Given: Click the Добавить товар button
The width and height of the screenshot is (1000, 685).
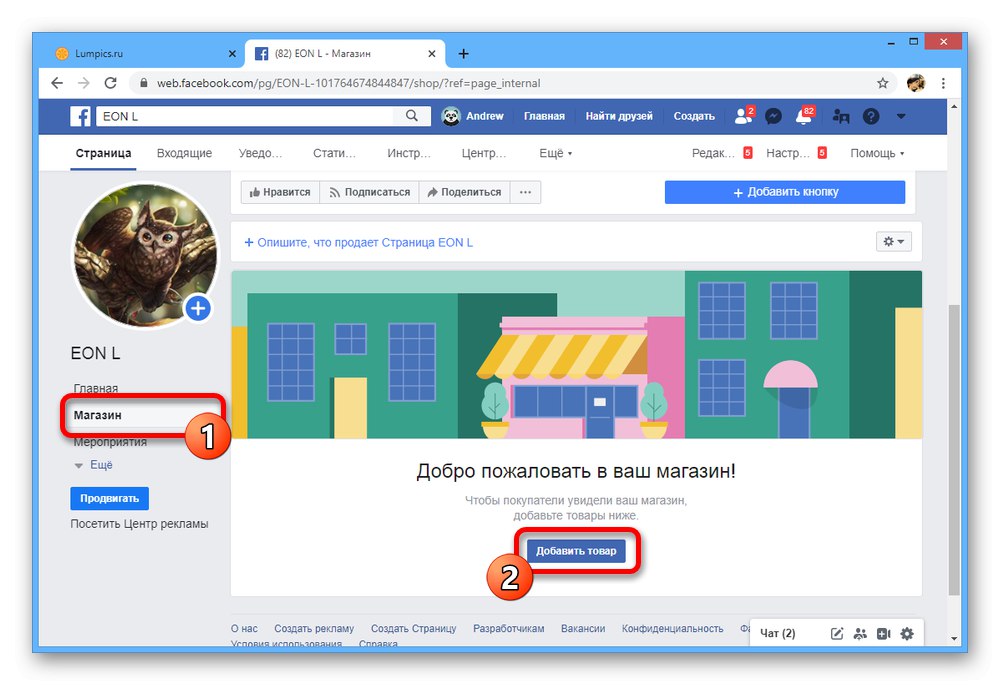Looking at the screenshot, I should point(576,550).
